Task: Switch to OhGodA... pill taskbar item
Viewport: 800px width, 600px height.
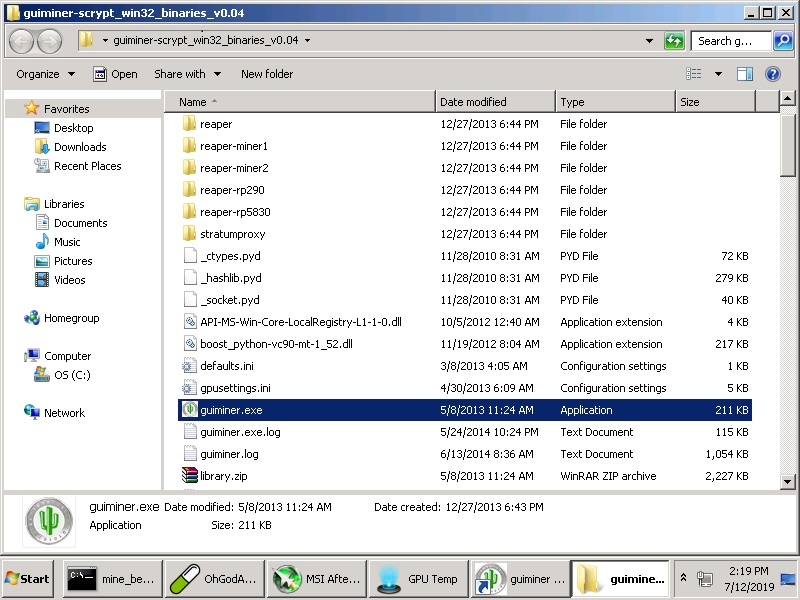Action: pyautogui.click(x=214, y=579)
